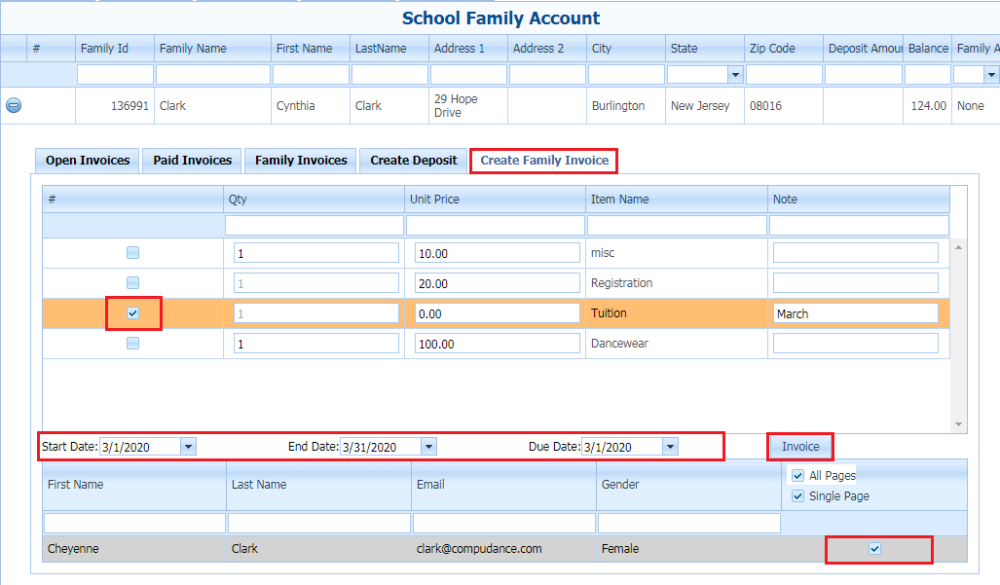Click the March note field for Tuition
1000x585 pixels.
[x=857, y=313]
